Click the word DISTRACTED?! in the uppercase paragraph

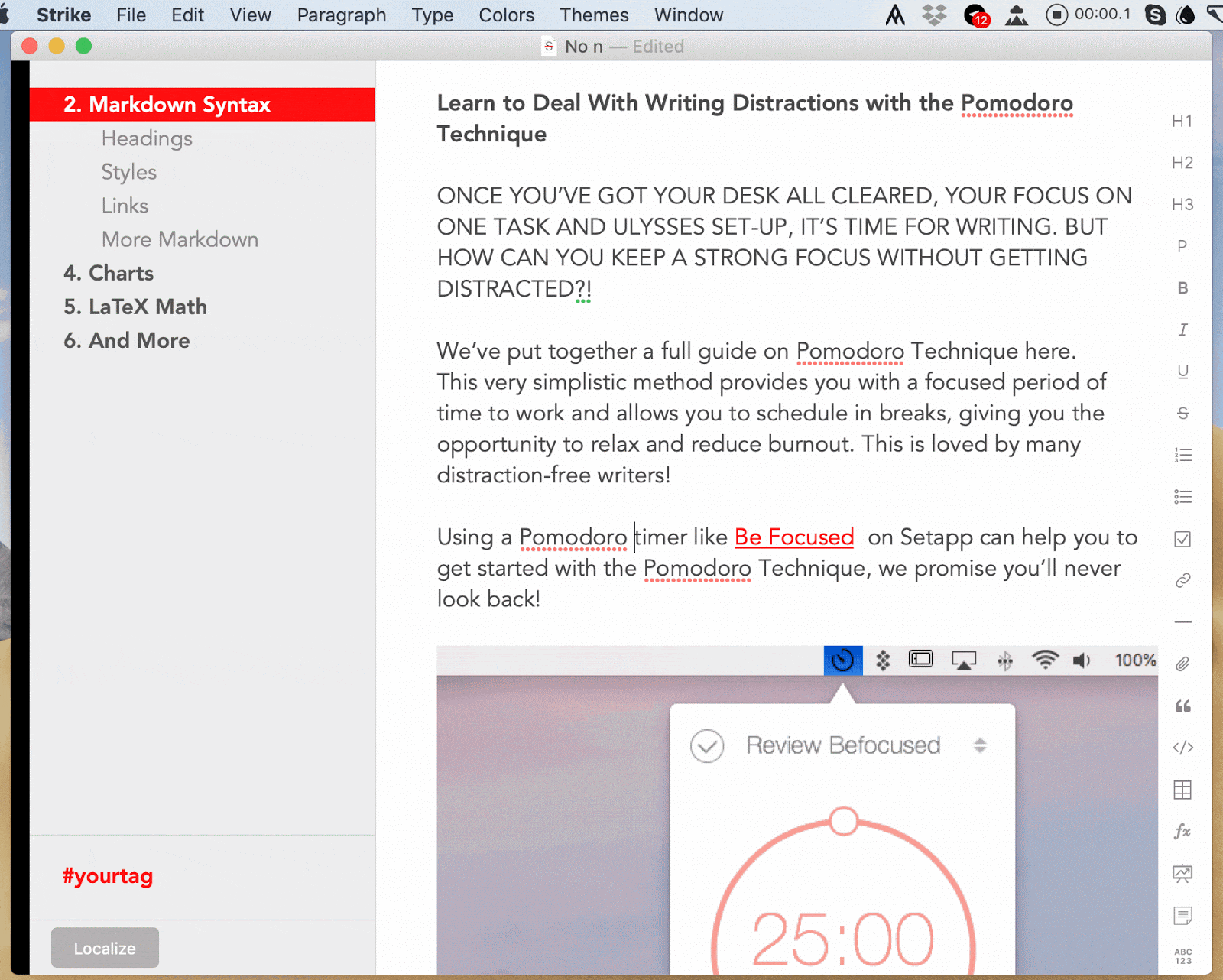point(514,289)
